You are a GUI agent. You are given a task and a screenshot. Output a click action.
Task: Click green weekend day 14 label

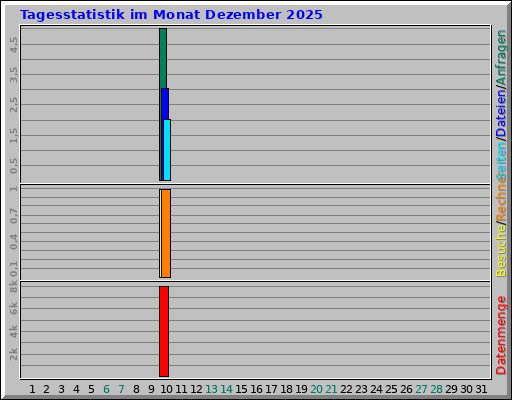[x=226, y=389]
